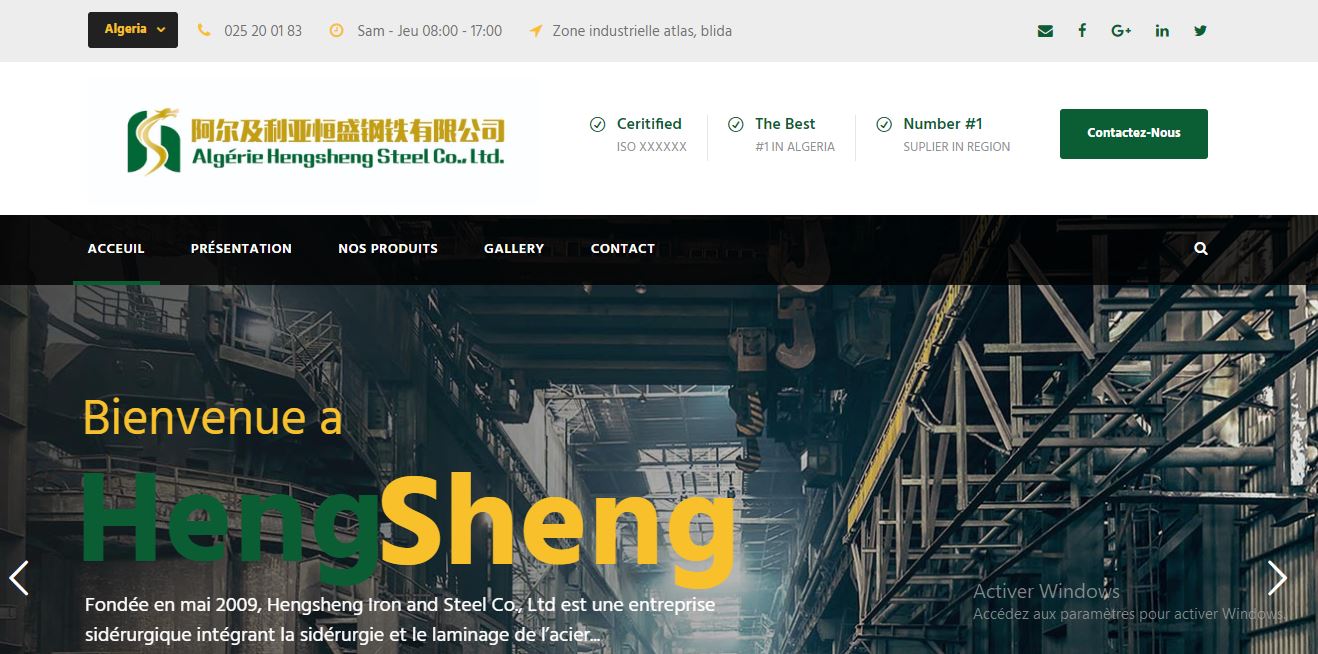Open the GALLERY navigation link

point(514,249)
